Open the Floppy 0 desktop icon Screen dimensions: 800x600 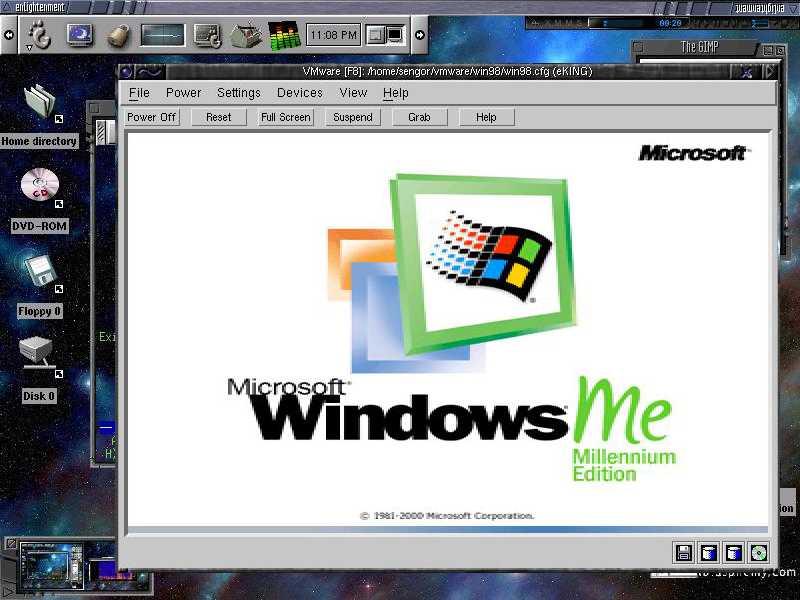[39, 273]
